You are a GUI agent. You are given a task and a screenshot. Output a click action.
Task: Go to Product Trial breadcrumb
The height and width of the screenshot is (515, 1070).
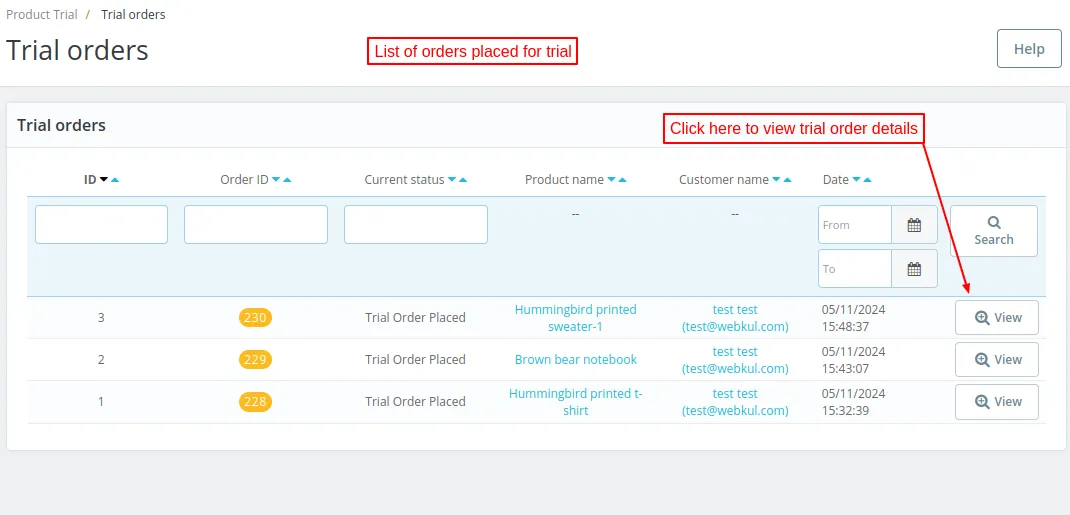pyautogui.click(x=41, y=15)
